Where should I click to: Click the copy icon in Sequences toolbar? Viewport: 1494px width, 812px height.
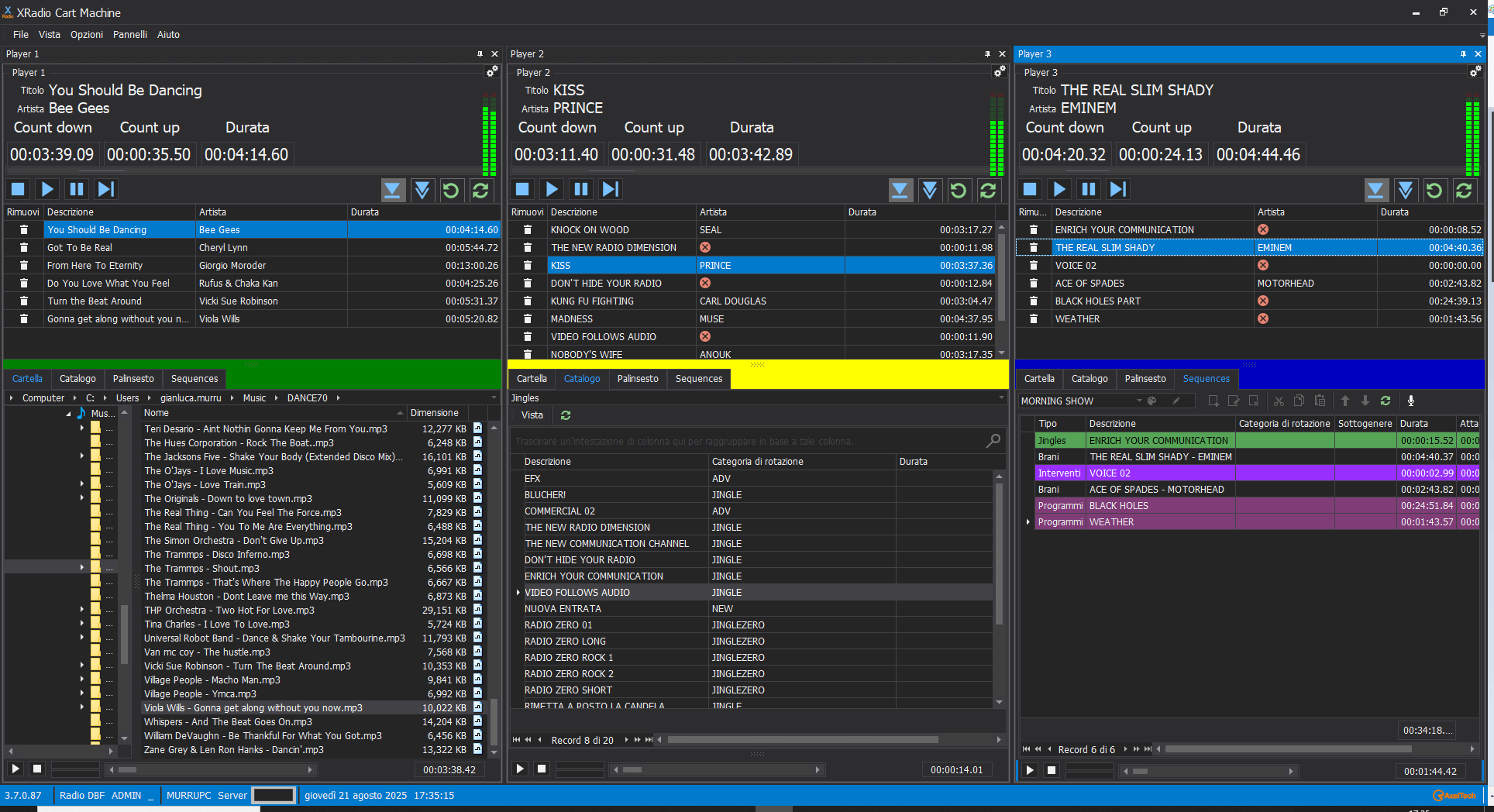pyautogui.click(x=1300, y=401)
